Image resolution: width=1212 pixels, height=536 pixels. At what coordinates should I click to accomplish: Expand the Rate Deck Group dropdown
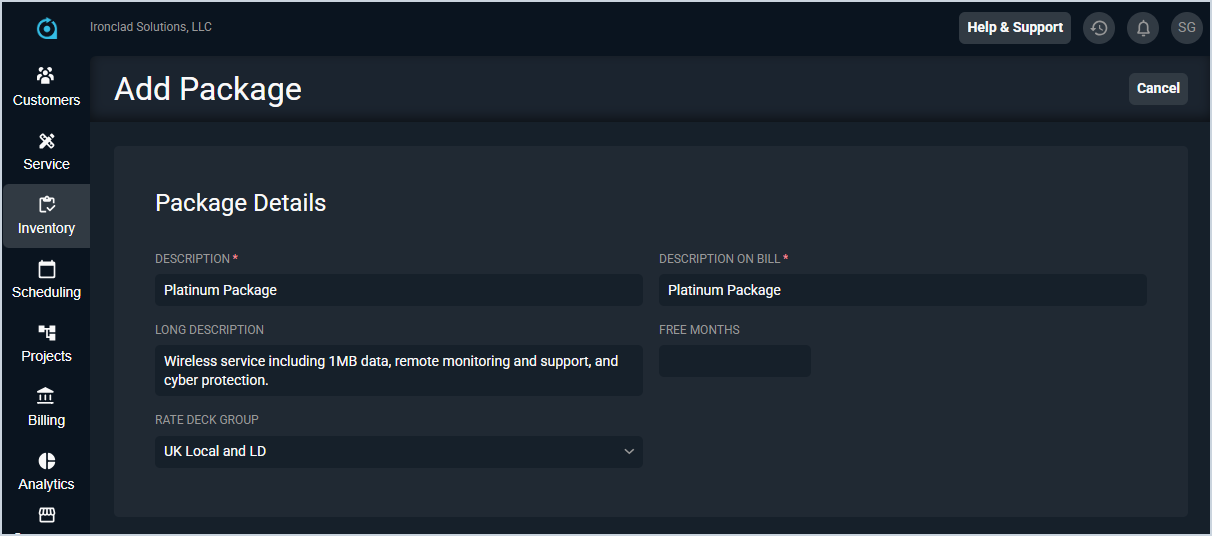tap(399, 451)
